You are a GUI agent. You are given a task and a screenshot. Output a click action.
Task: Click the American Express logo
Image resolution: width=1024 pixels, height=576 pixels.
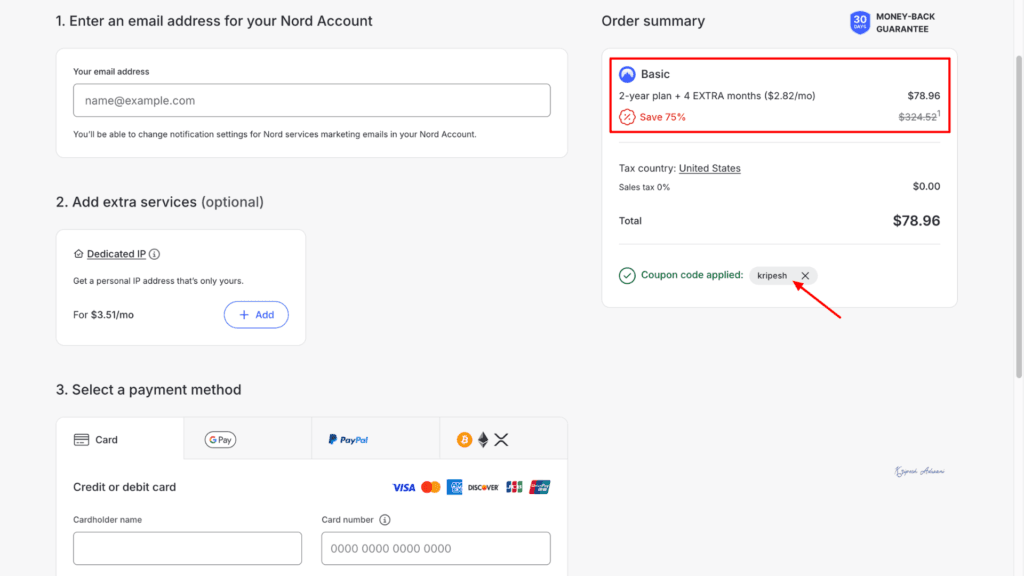coord(455,487)
